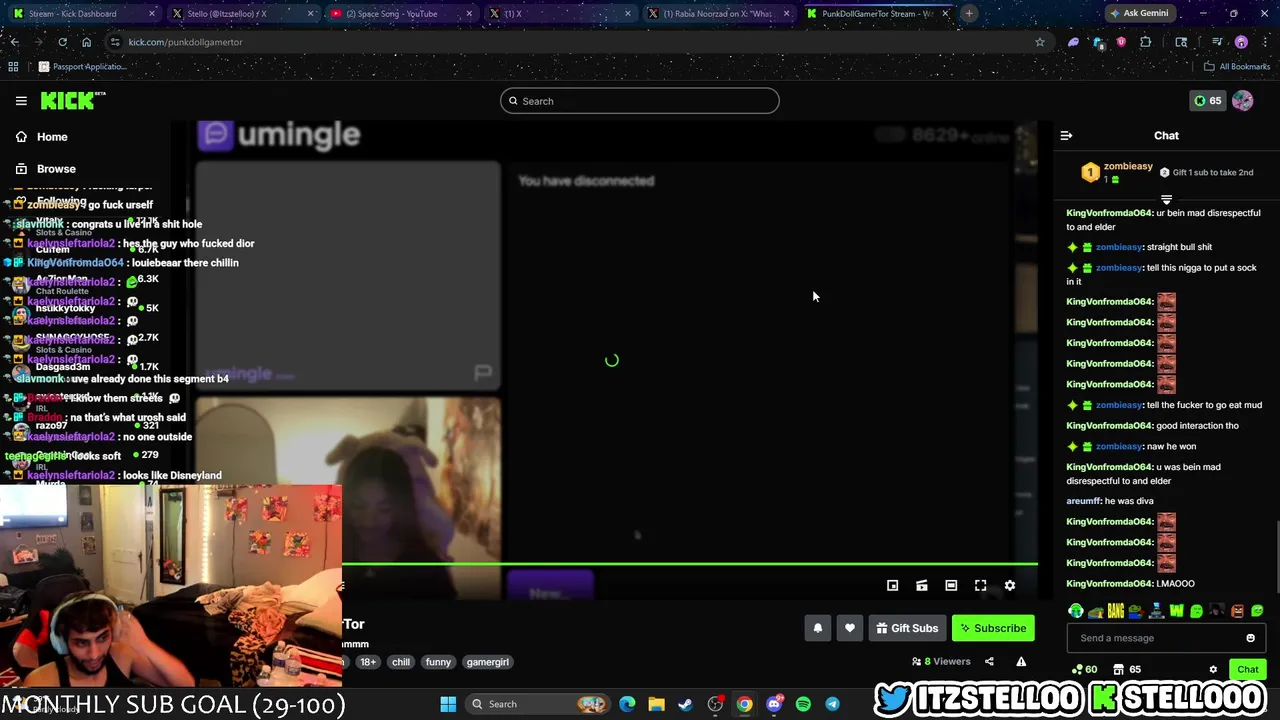Screen dimensions: 1280x720
Task: Select the 18+ tag
Action: [x=368, y=662]
